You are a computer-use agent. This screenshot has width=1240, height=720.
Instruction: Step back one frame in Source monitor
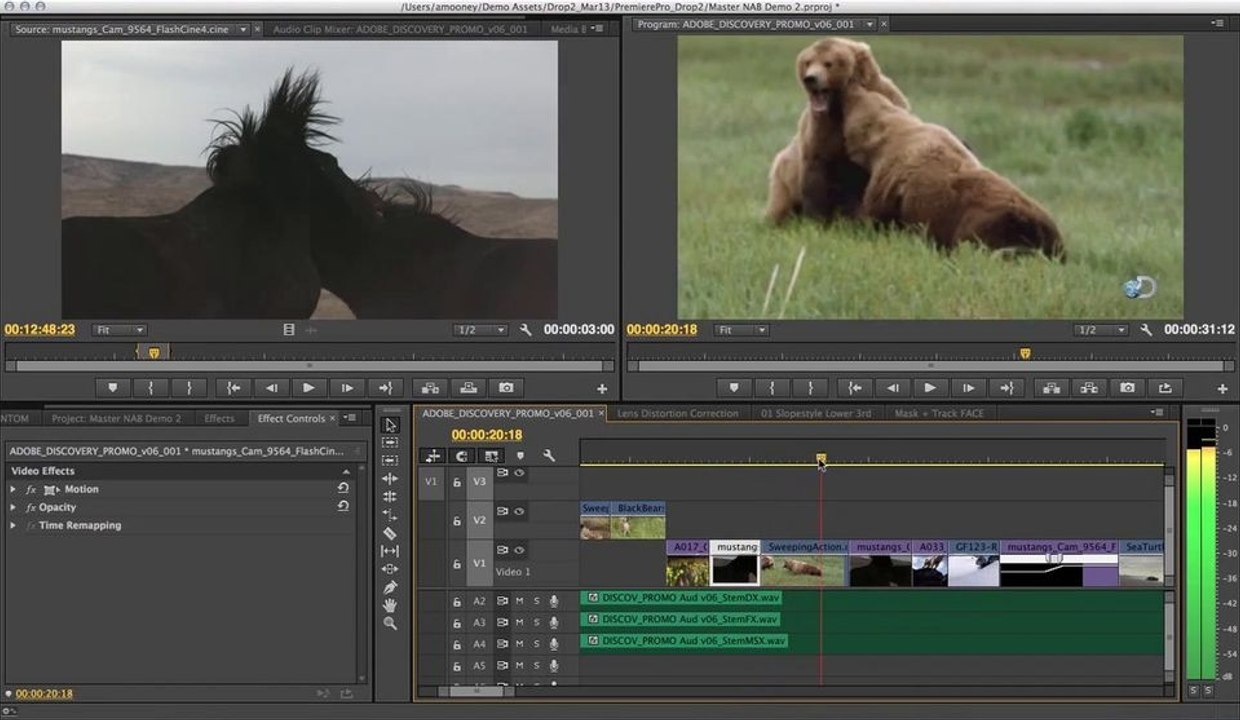pos(271,387)
